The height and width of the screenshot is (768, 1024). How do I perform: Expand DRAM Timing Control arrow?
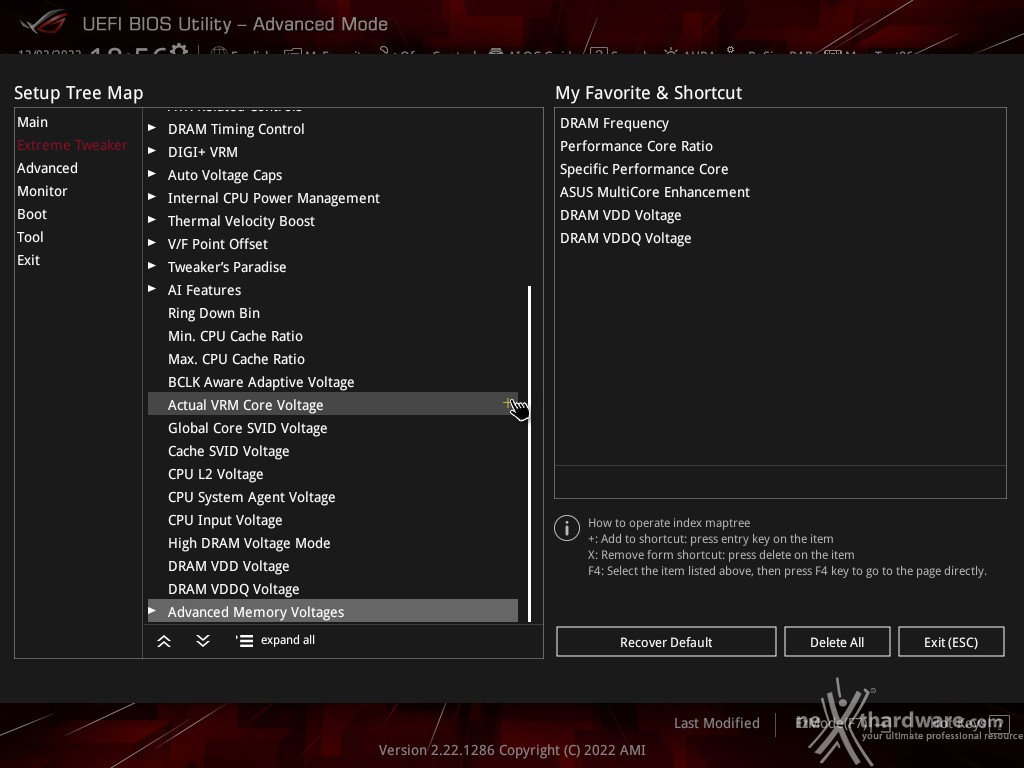click(152, 128)
